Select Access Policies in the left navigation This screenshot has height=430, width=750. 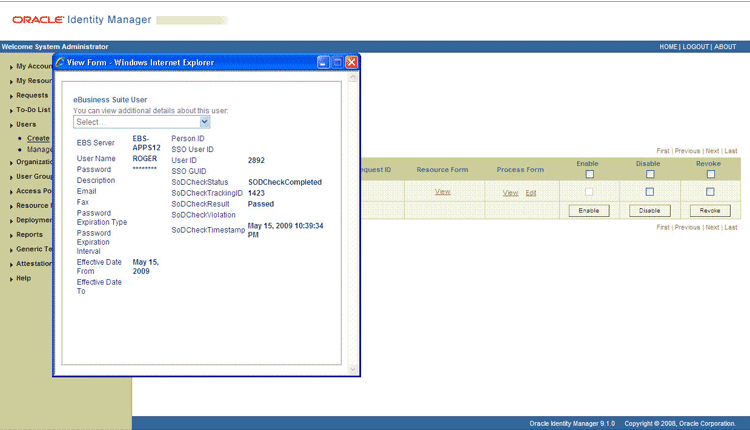tap(34, 191)
